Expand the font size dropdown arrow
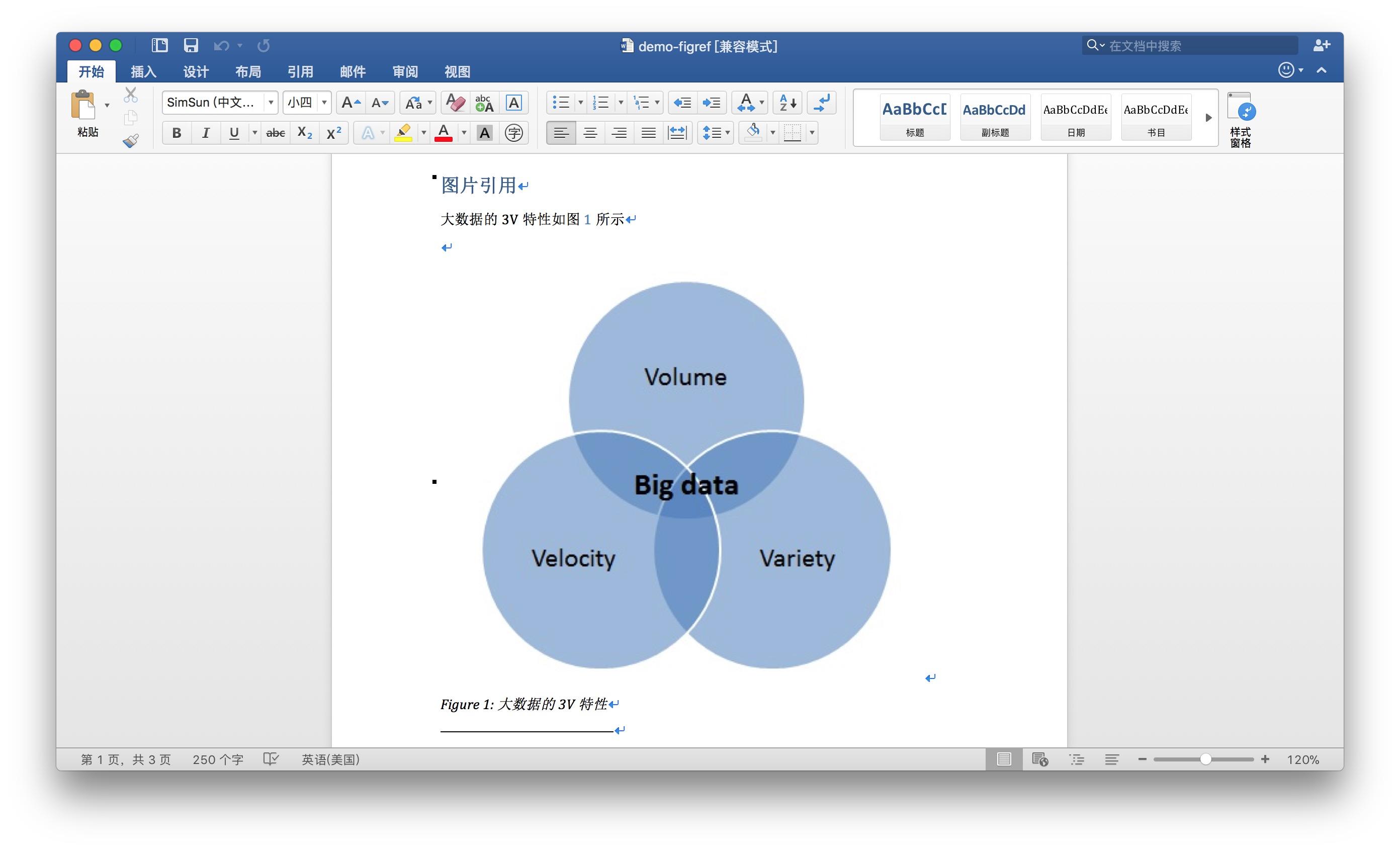1400x851 pixels. (x=324, y=103)
